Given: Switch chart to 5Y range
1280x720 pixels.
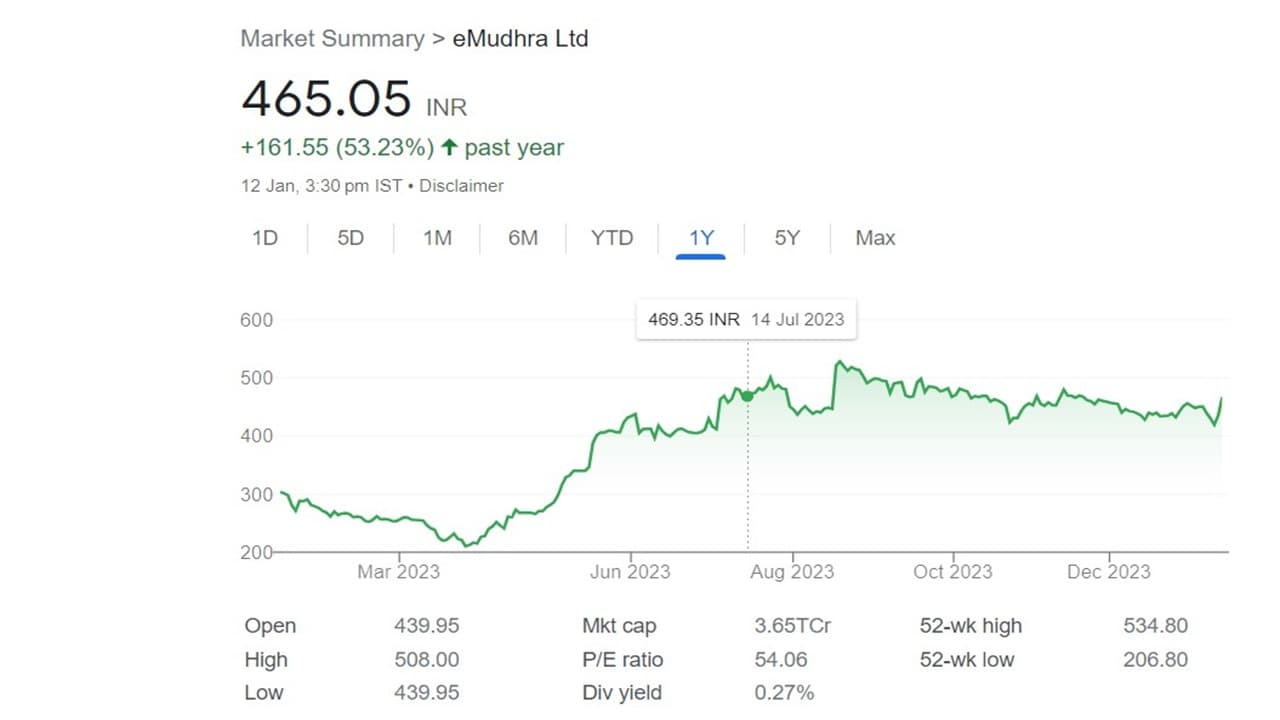Looking at the screenshot, I should (x=787, y=238).
